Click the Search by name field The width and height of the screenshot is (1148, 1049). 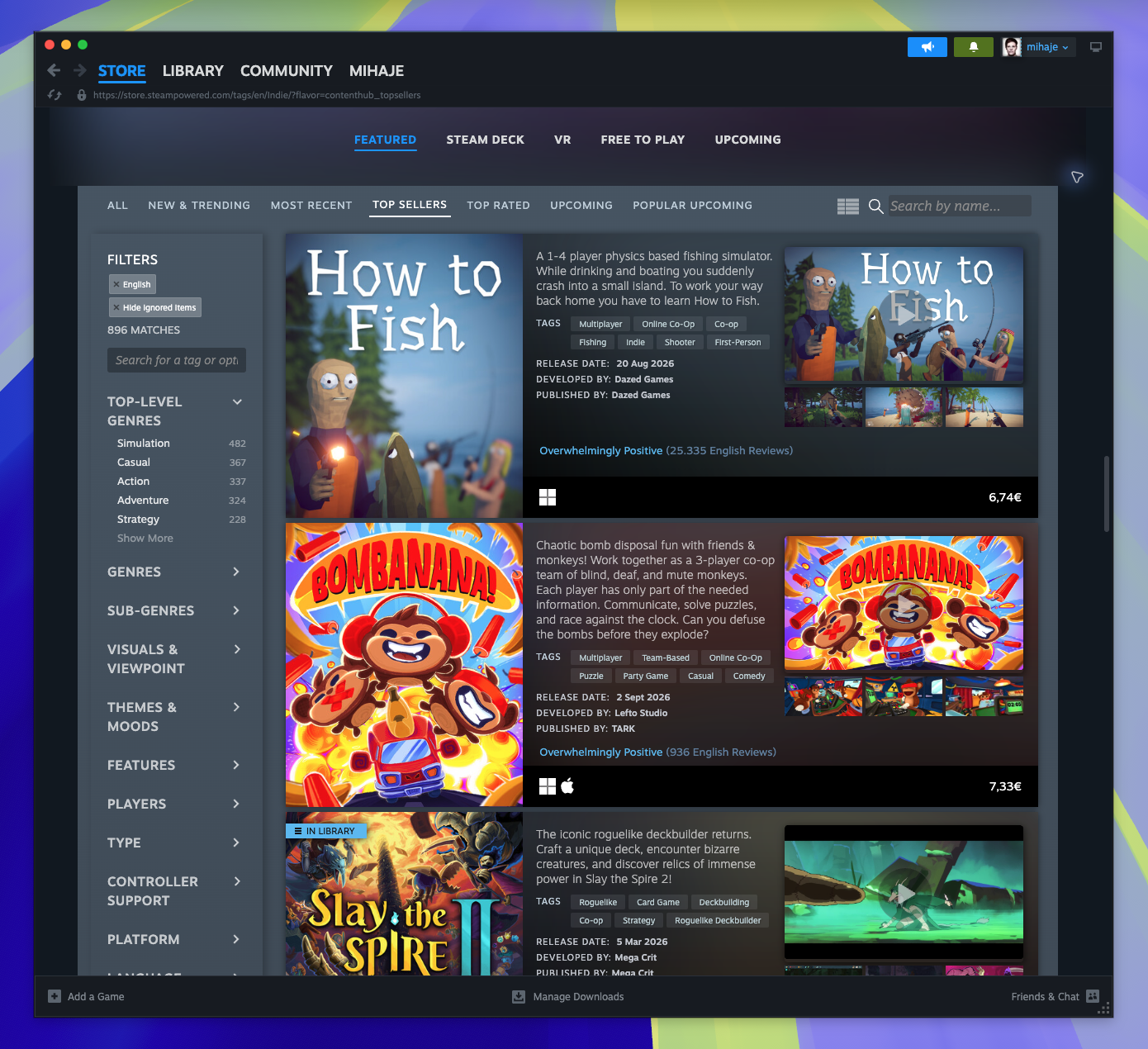pyautogui.click(x=959, y=206)
